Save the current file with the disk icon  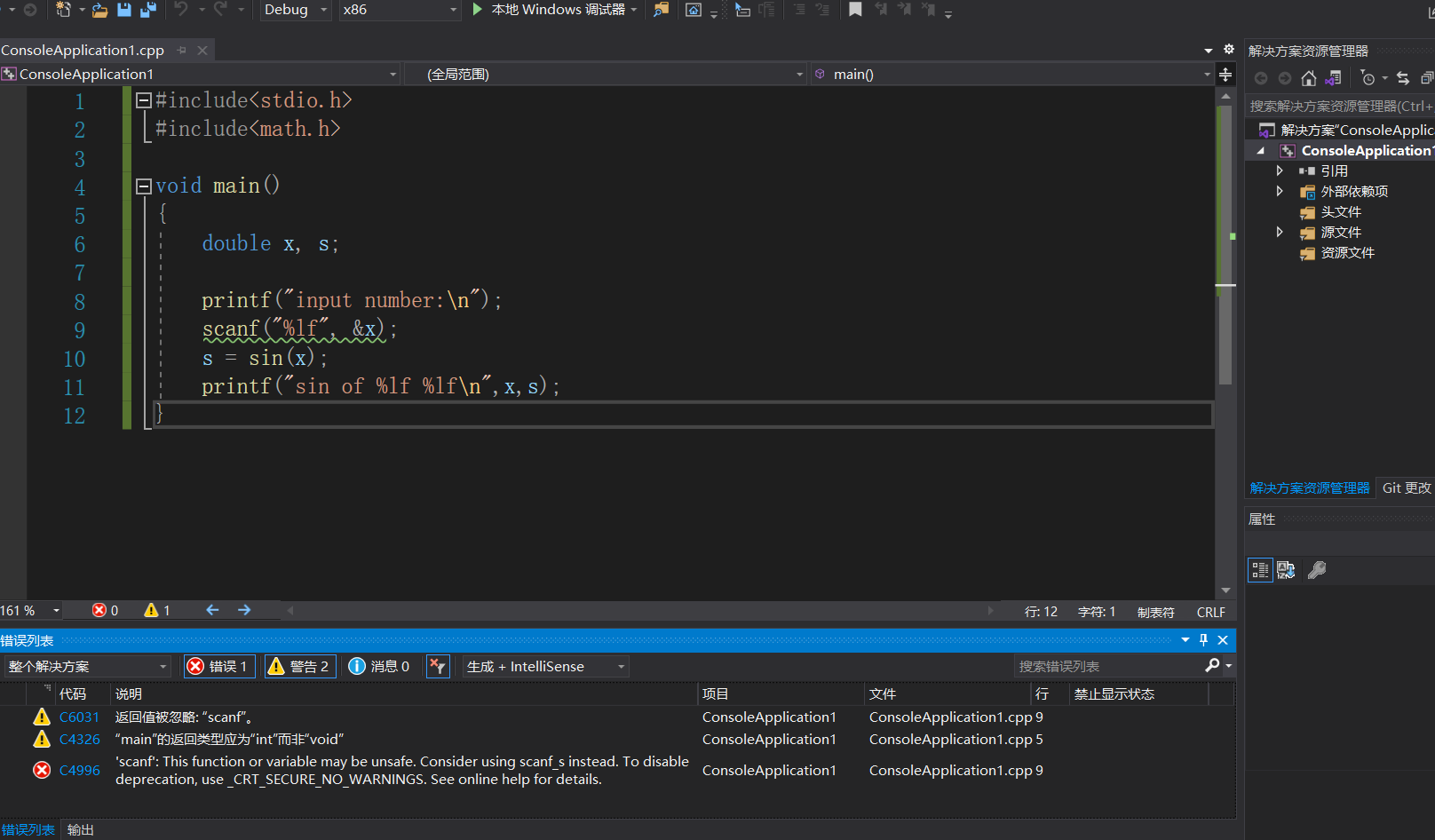124,10
